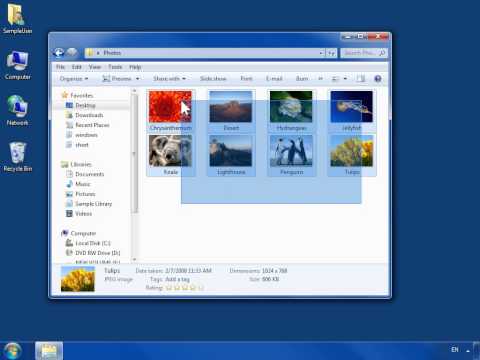Click the EN language indicator
Viewport: 480px width, 360px height.
click(455, 350)
